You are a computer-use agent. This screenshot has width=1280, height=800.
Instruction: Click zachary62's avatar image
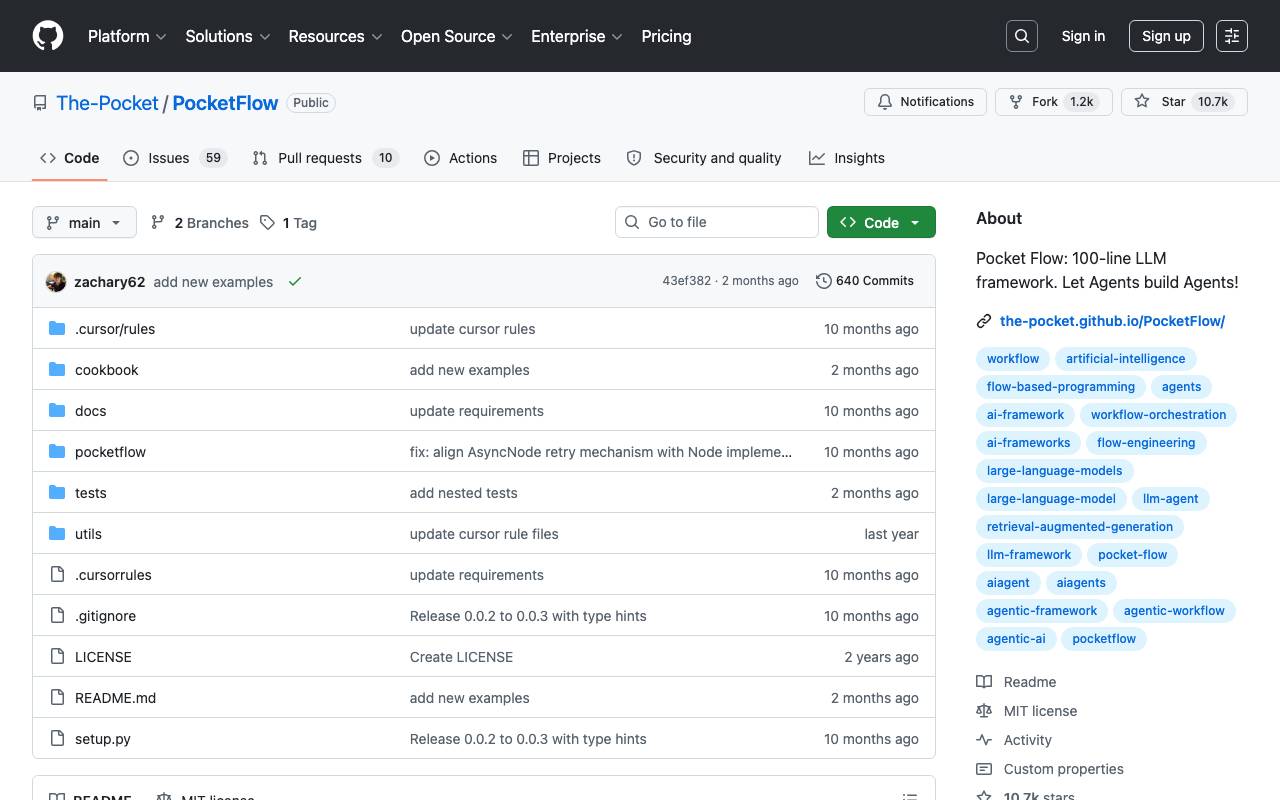click(x=56, y=282)
